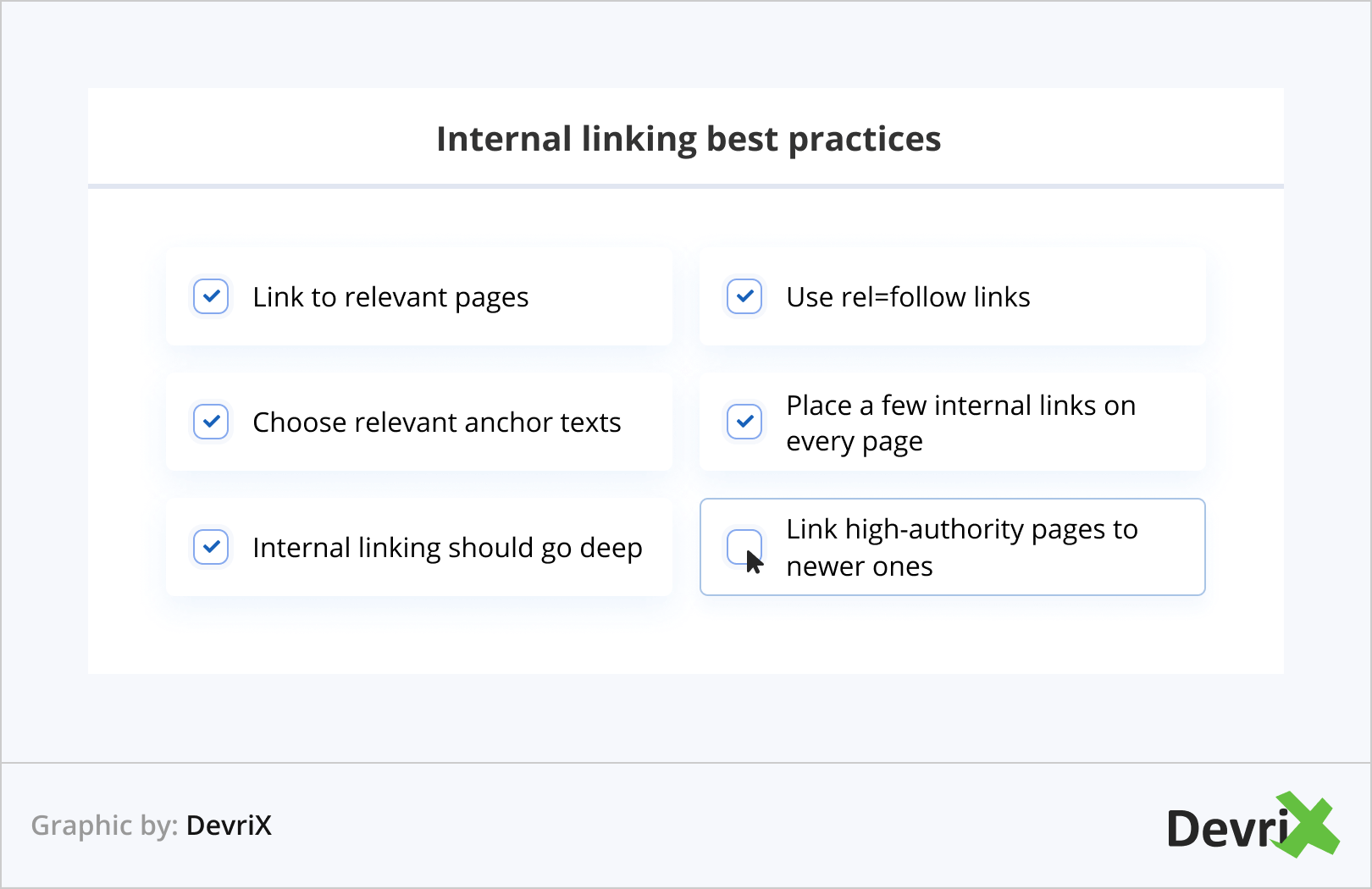Select the 'Link to relevant pages' label

[390, 297]
